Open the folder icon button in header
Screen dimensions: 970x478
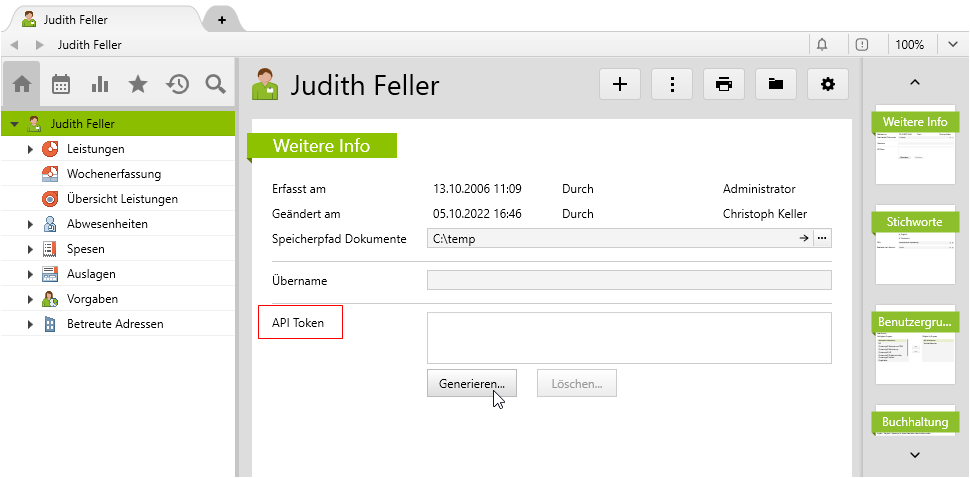pos(775,85)
